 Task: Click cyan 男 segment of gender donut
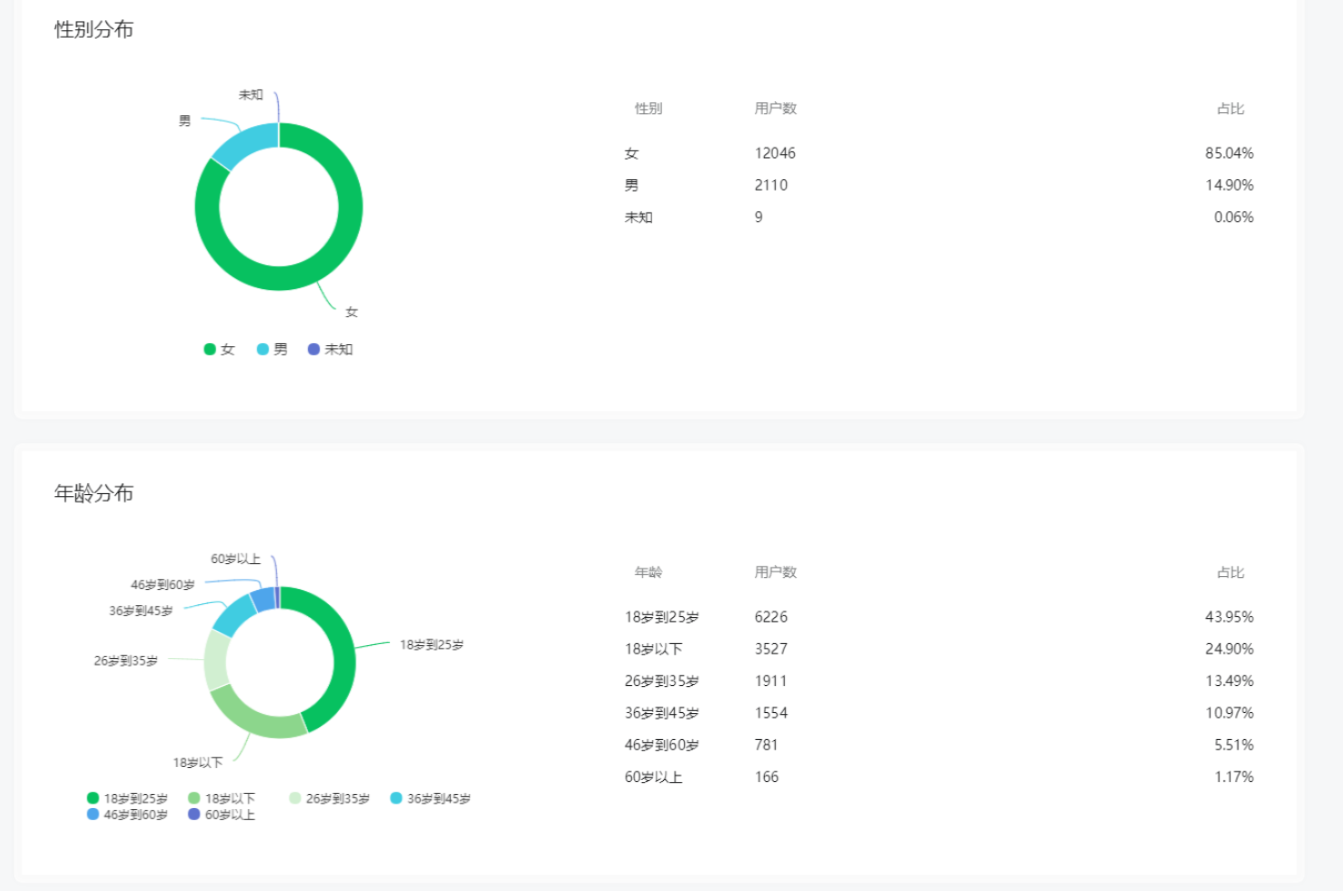coord(241,145)
